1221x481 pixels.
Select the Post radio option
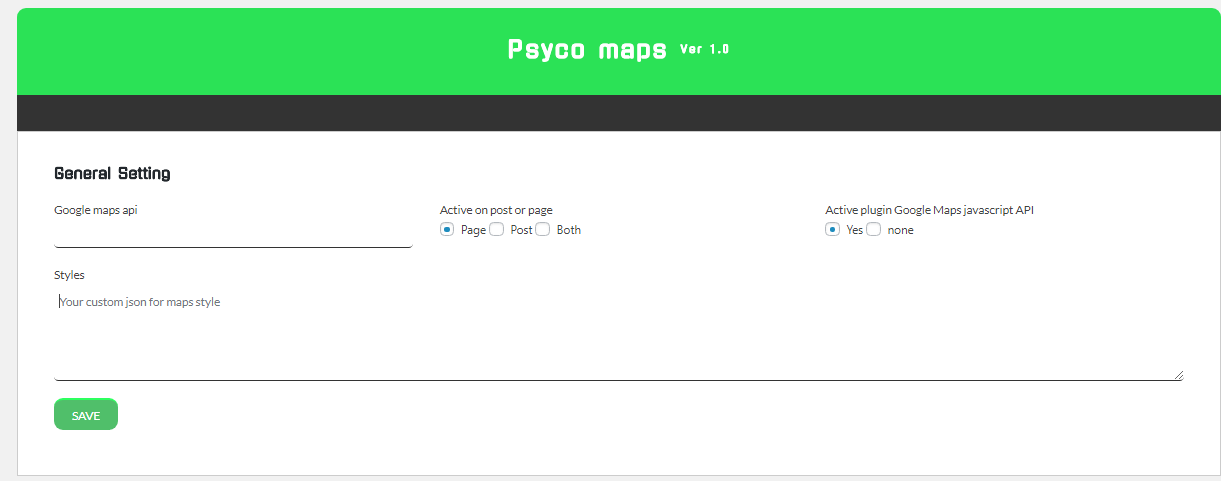point(496,230)
